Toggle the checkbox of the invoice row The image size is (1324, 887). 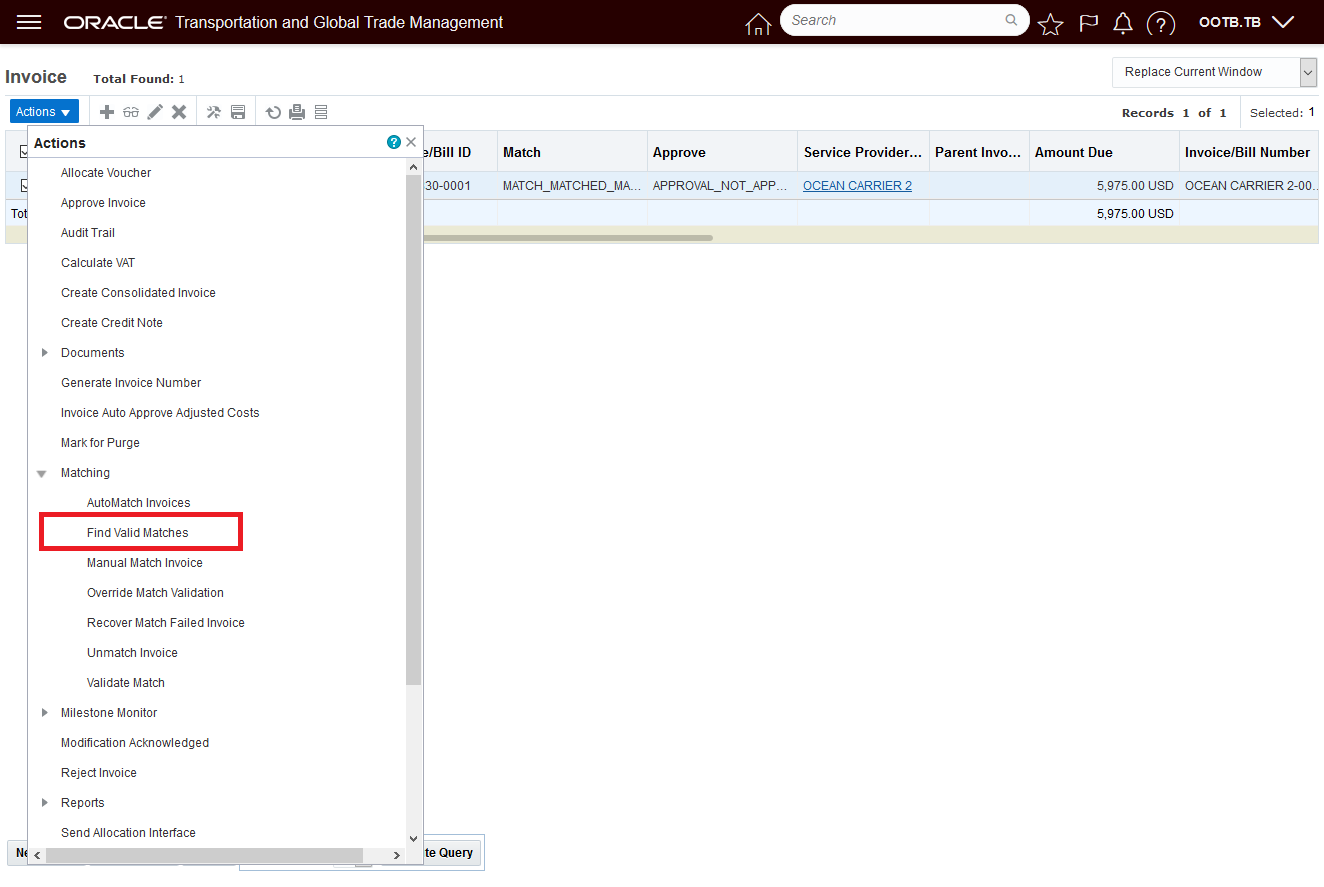pos(26,185)
